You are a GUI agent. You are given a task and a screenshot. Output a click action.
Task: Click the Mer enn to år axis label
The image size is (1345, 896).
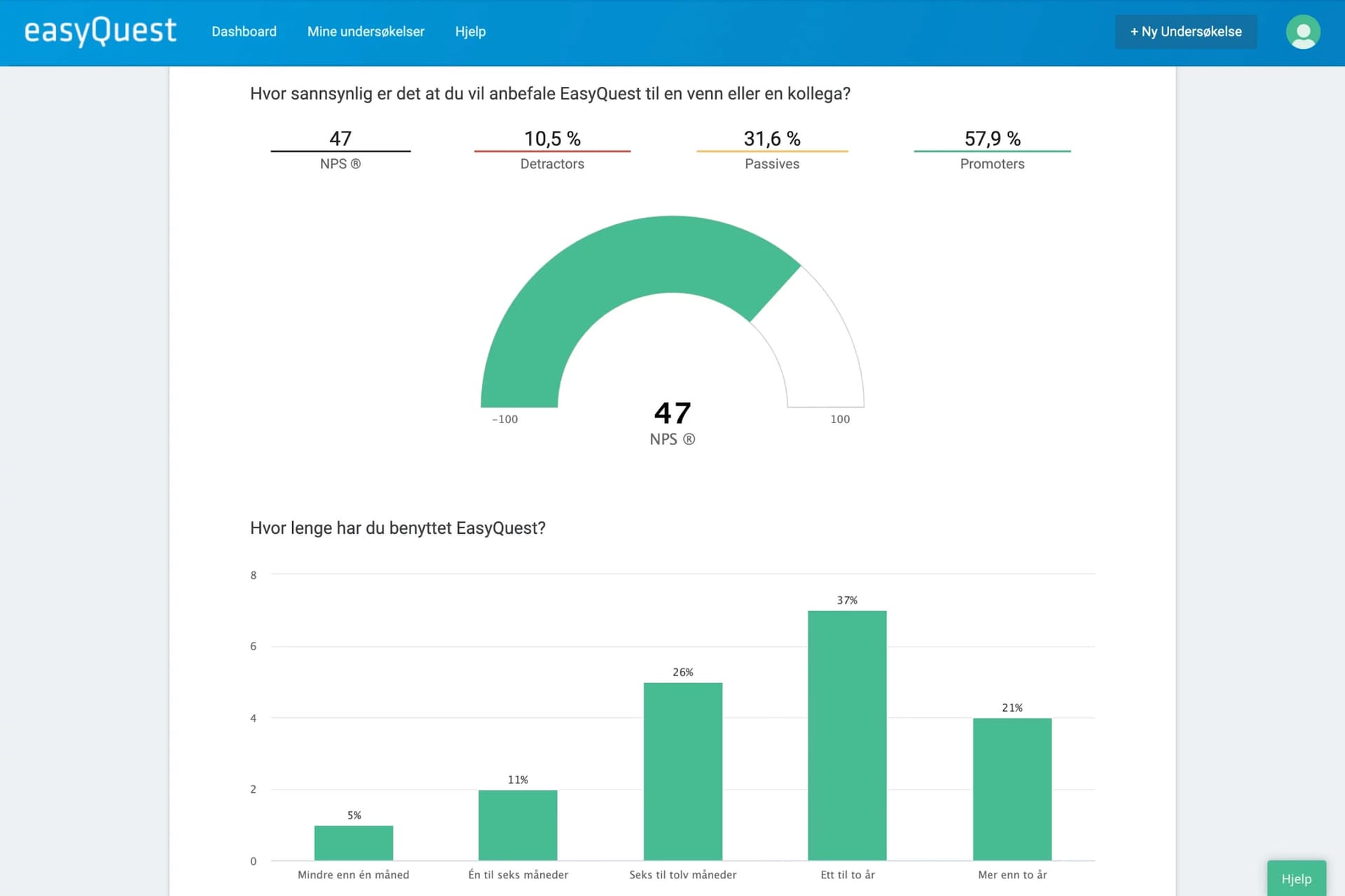[1012, 874]
